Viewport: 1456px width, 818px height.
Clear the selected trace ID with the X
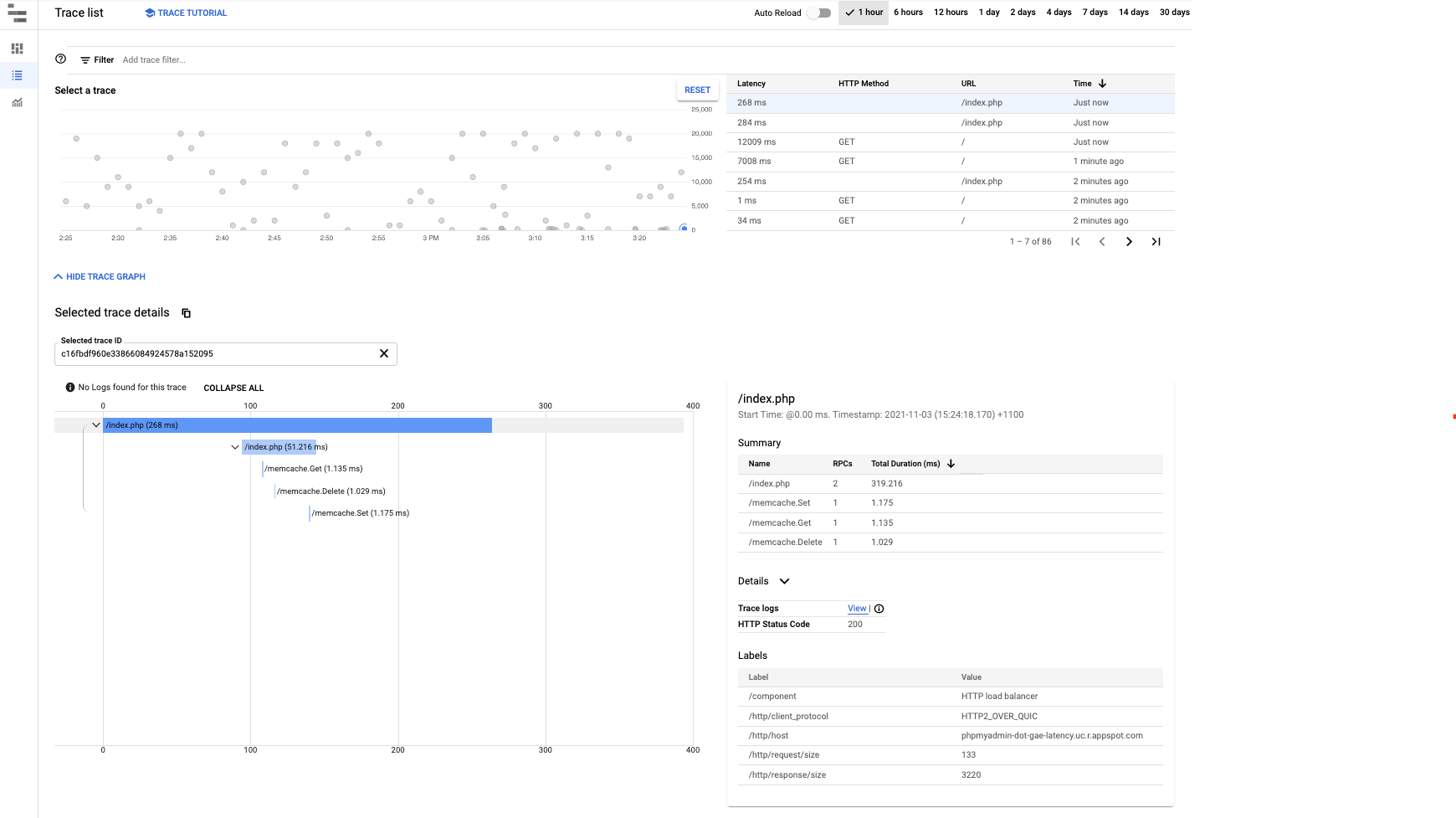point(384,353)
